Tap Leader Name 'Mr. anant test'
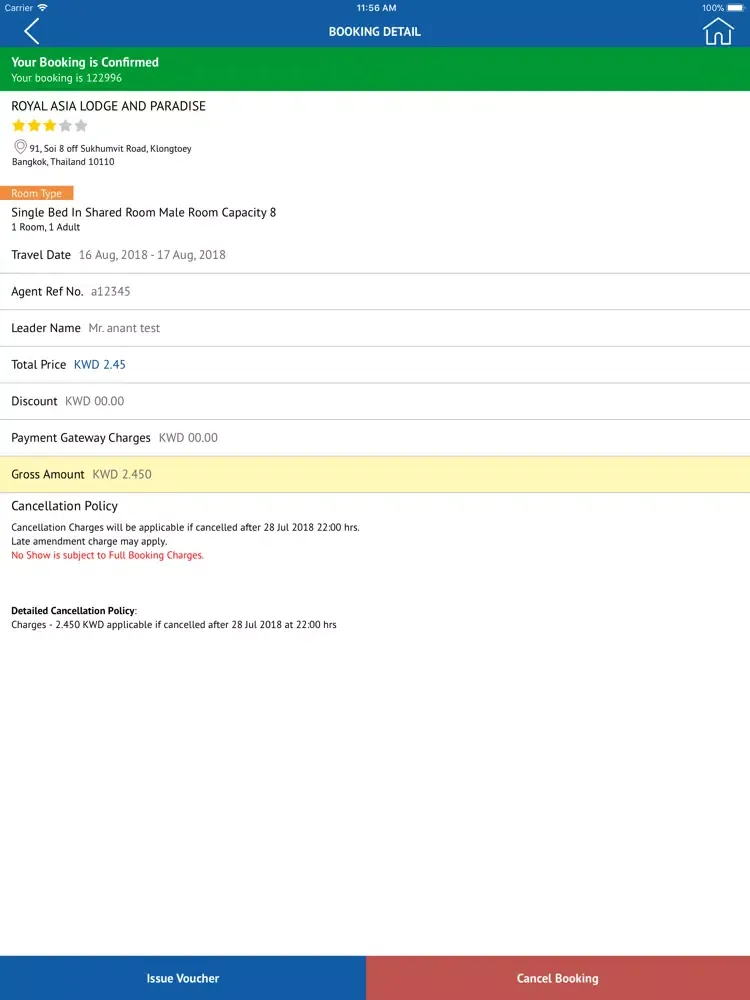750x1000 pixels. [x=124, y=328]
